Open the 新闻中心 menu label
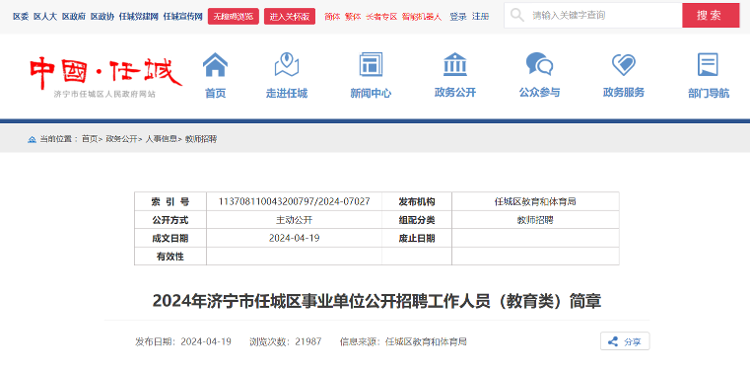The image size is (750, 371). click(x=371, y=93)
